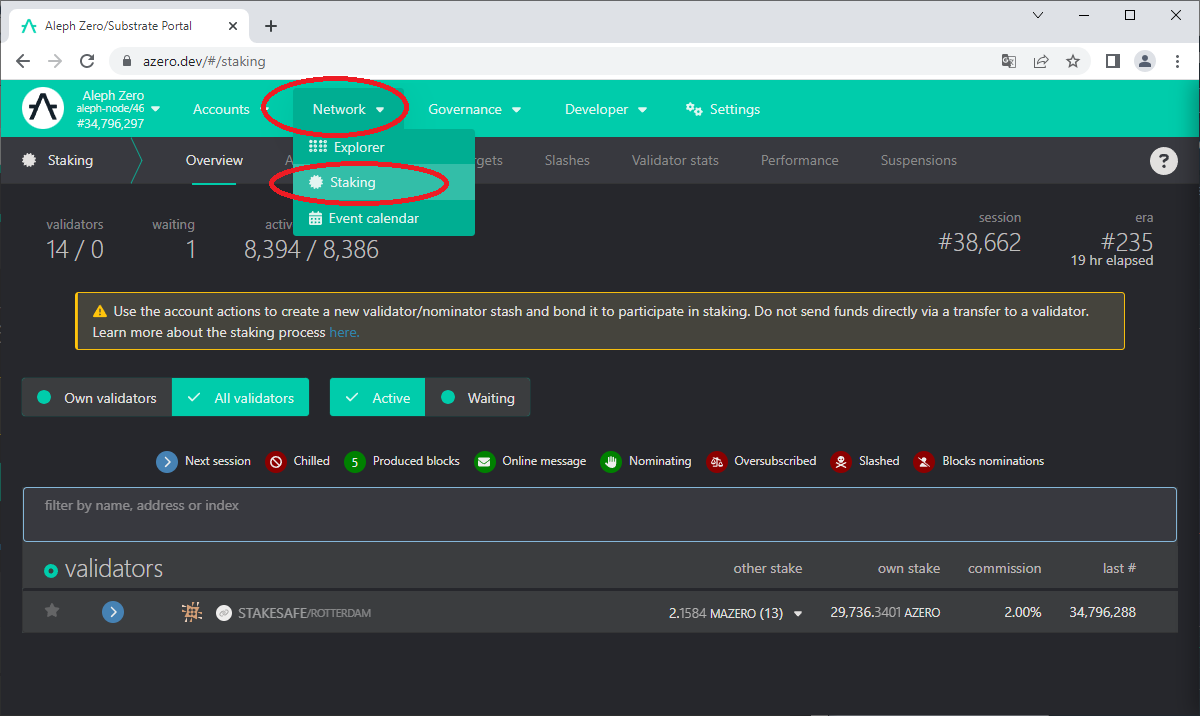
Task: Click the next session badge on STAKESAFE row
Action: [113, 612]
